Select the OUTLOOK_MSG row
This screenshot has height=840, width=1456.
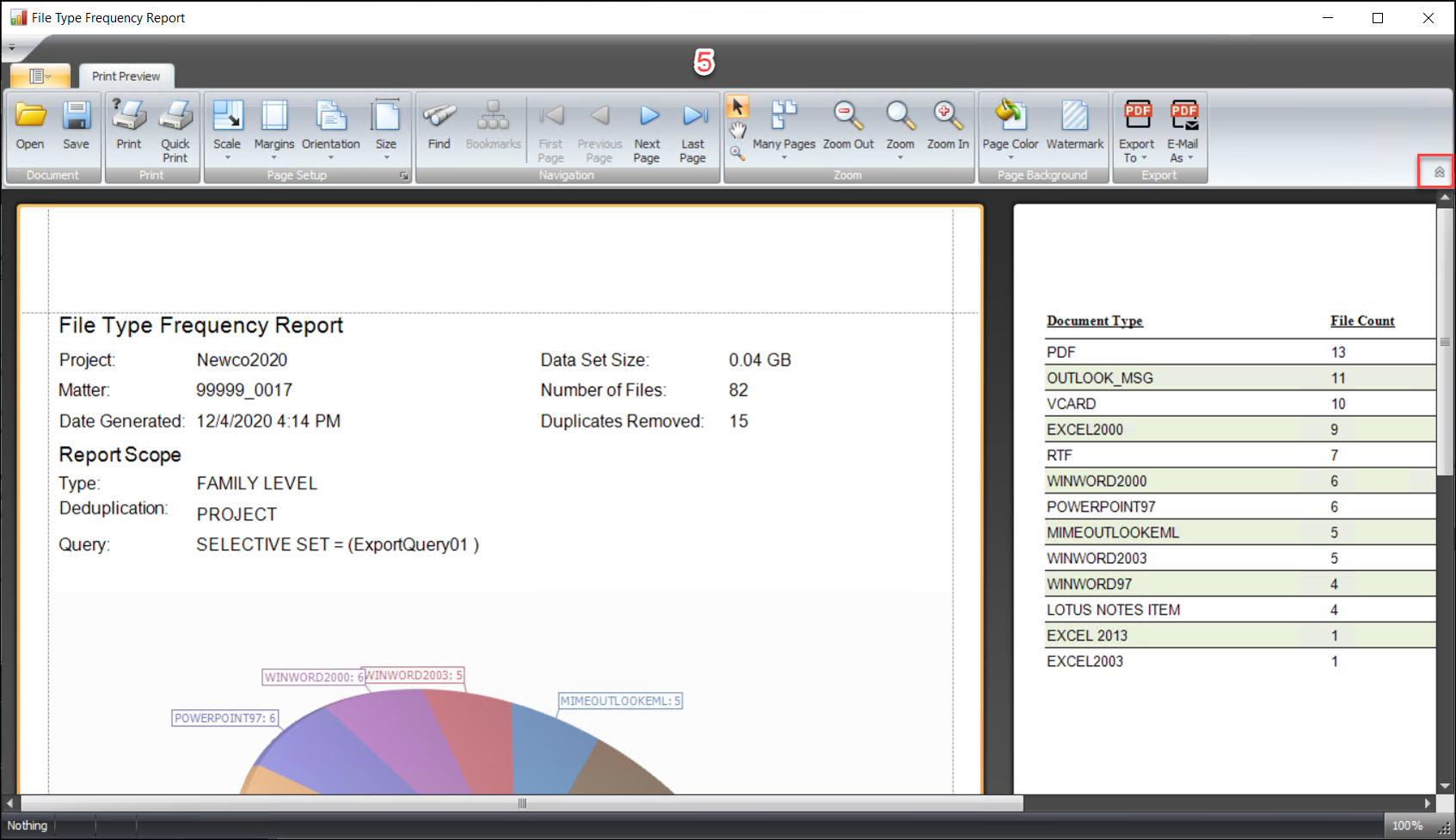(x=1240, y=377)
